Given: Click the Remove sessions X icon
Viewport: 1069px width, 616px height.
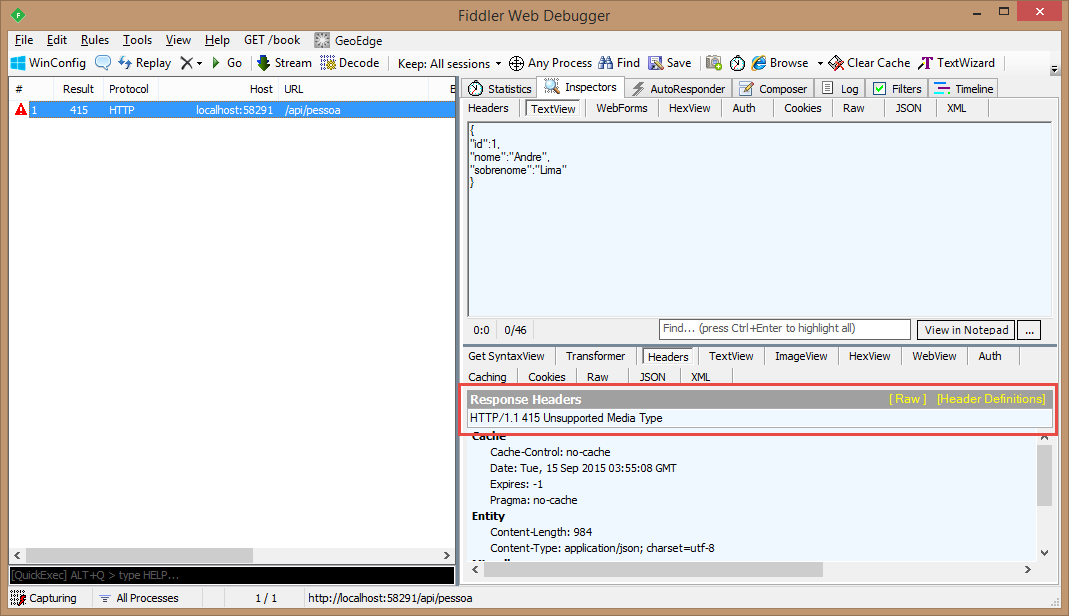Looking at the screenshot, I should [x=186, y=63].
